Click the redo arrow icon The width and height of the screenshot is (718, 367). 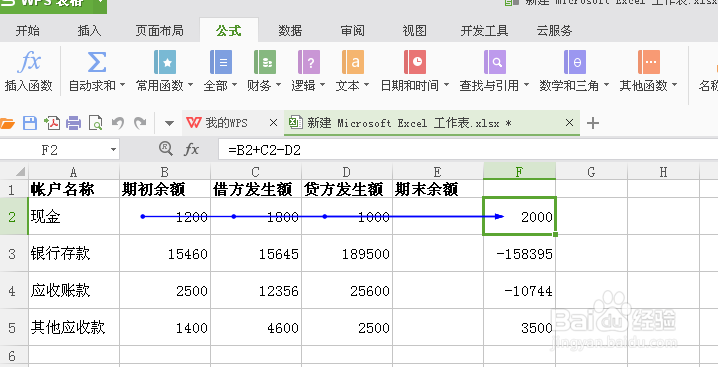(x=140, y=123)
